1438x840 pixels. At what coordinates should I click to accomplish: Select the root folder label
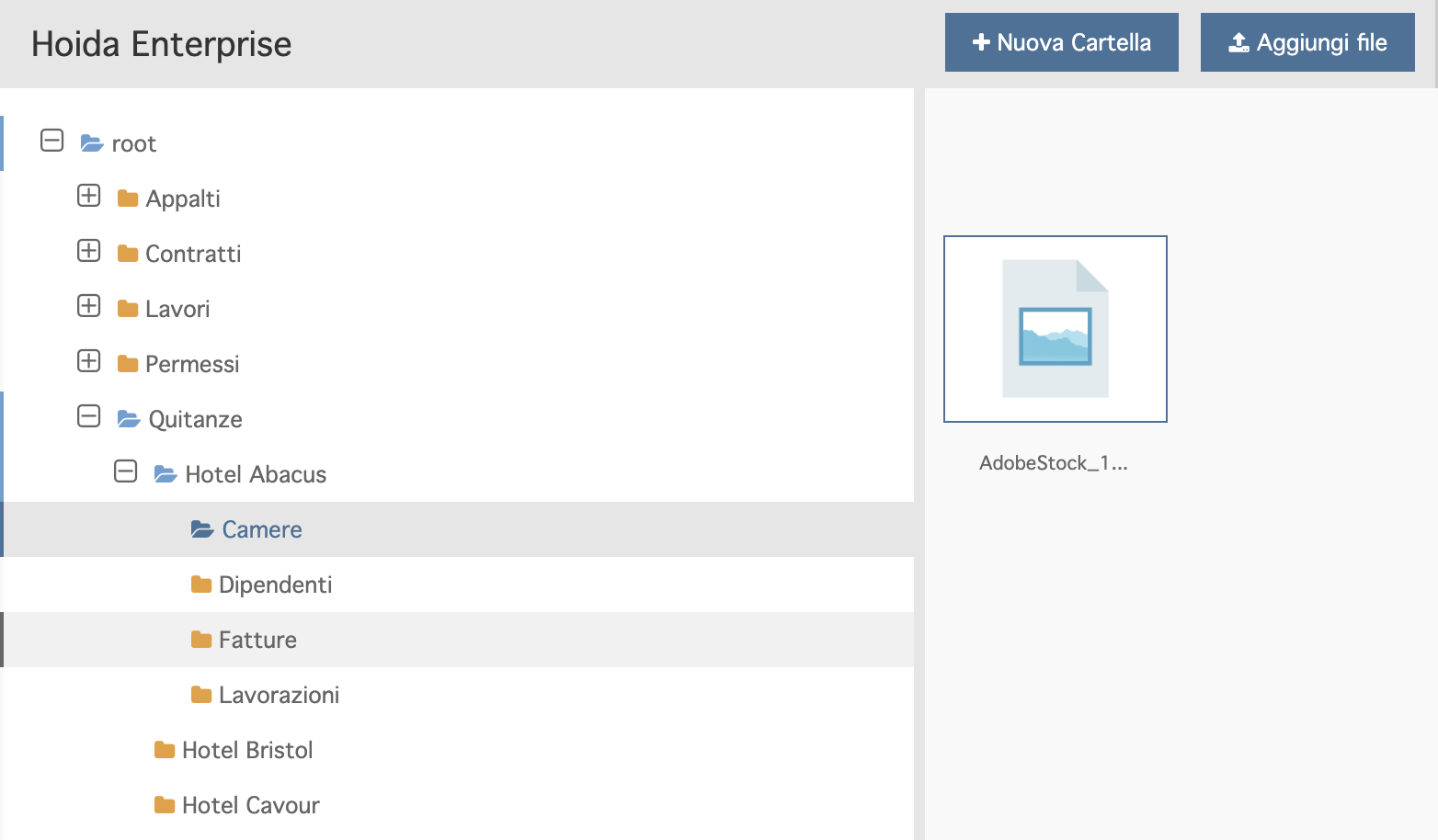click(134, 144)
